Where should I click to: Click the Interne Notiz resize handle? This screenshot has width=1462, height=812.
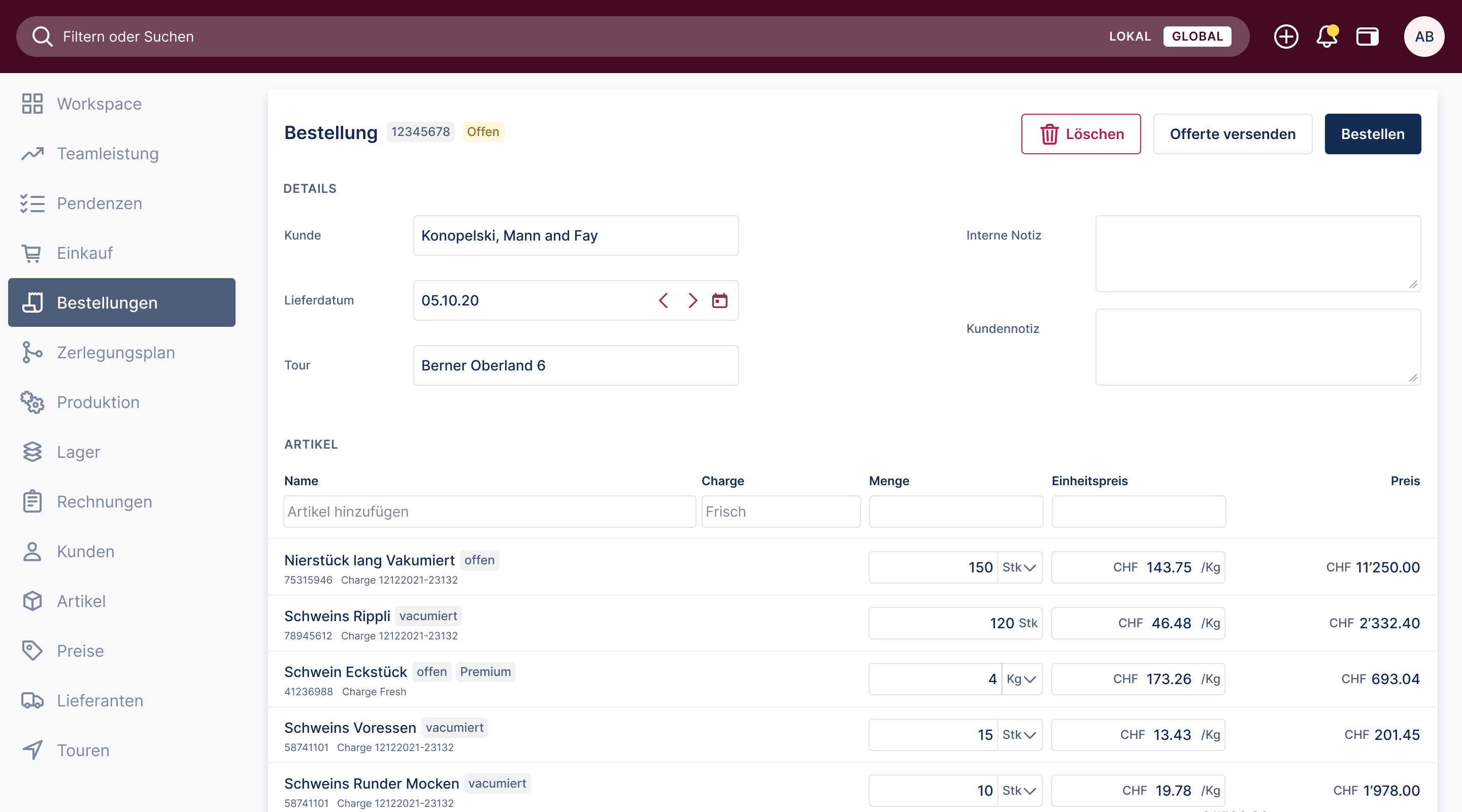[1413, 284]
